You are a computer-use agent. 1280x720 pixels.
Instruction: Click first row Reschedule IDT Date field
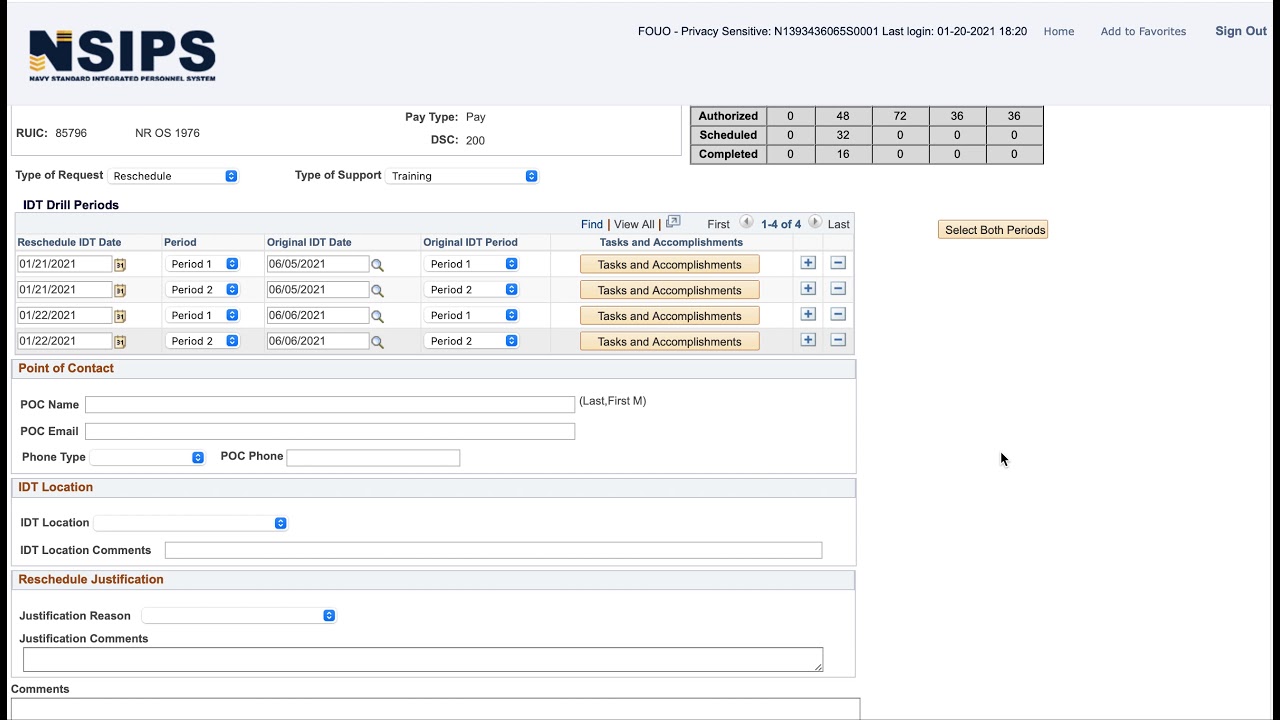tap(64, 264)
